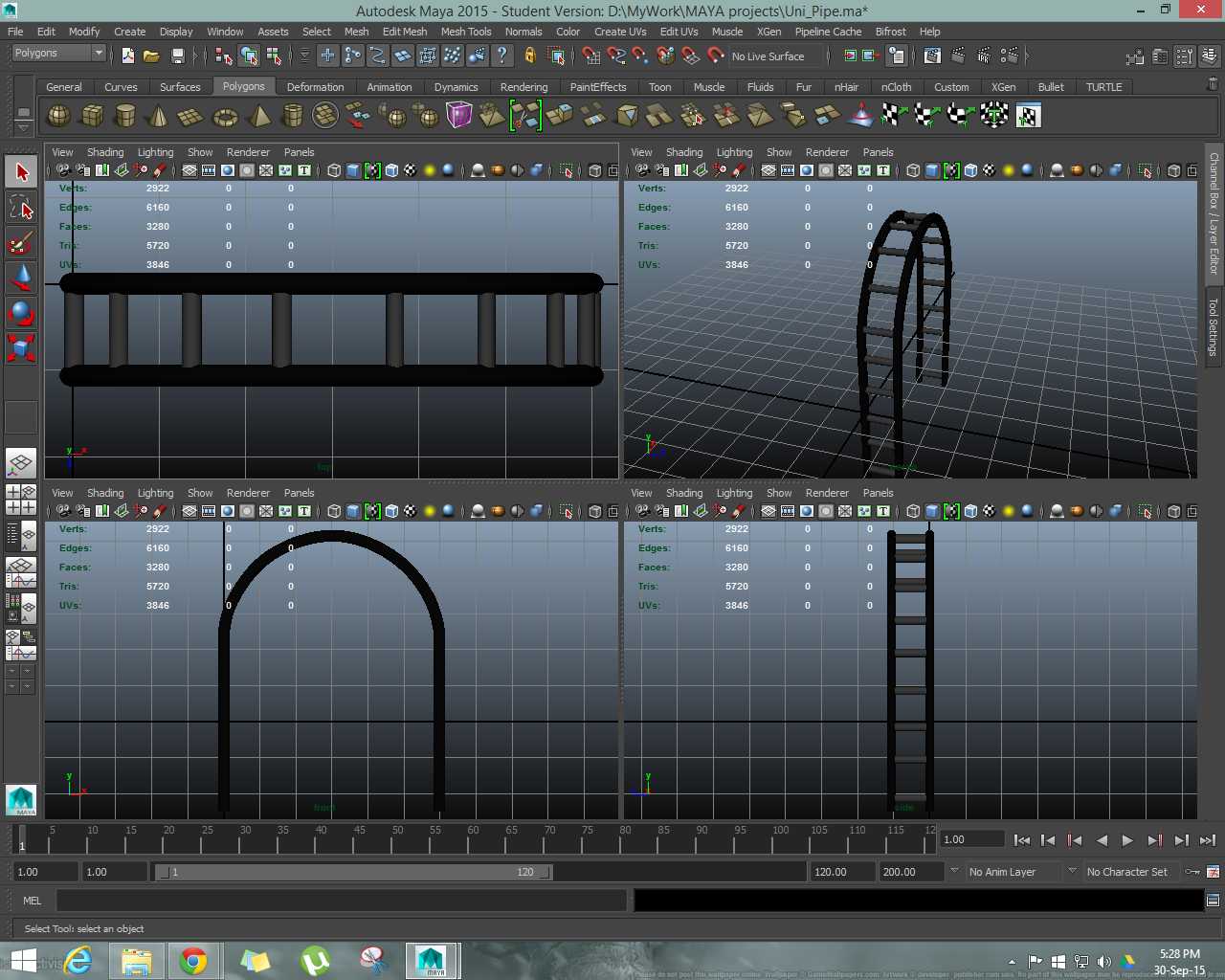
Task: Go to start of playback range
Action: pos(1022,840)
